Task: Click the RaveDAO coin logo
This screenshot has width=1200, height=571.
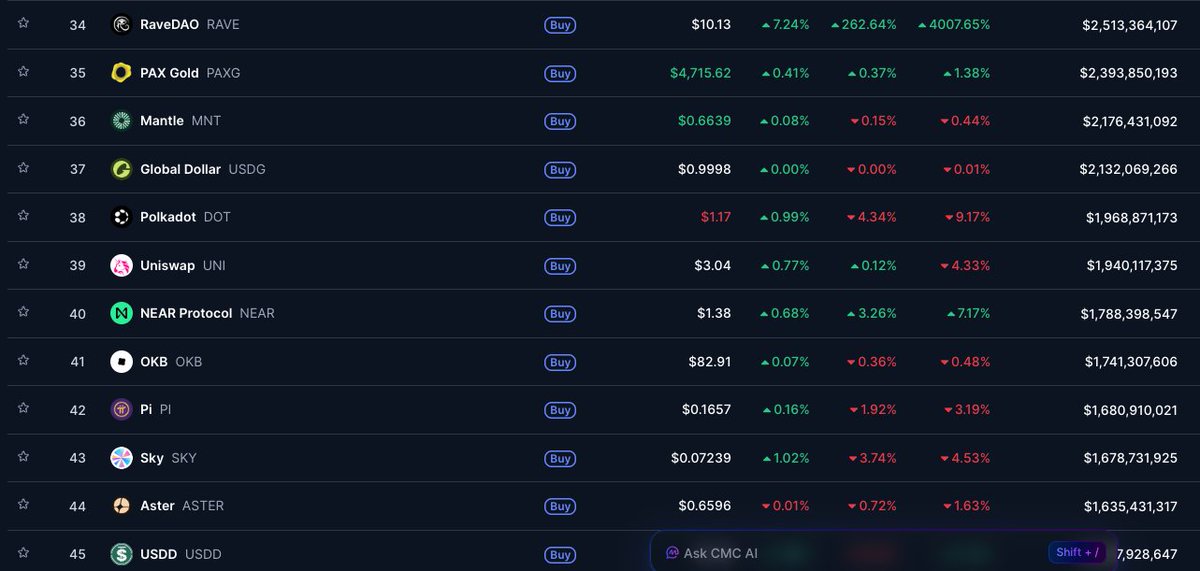Action: tap(121, 24)
